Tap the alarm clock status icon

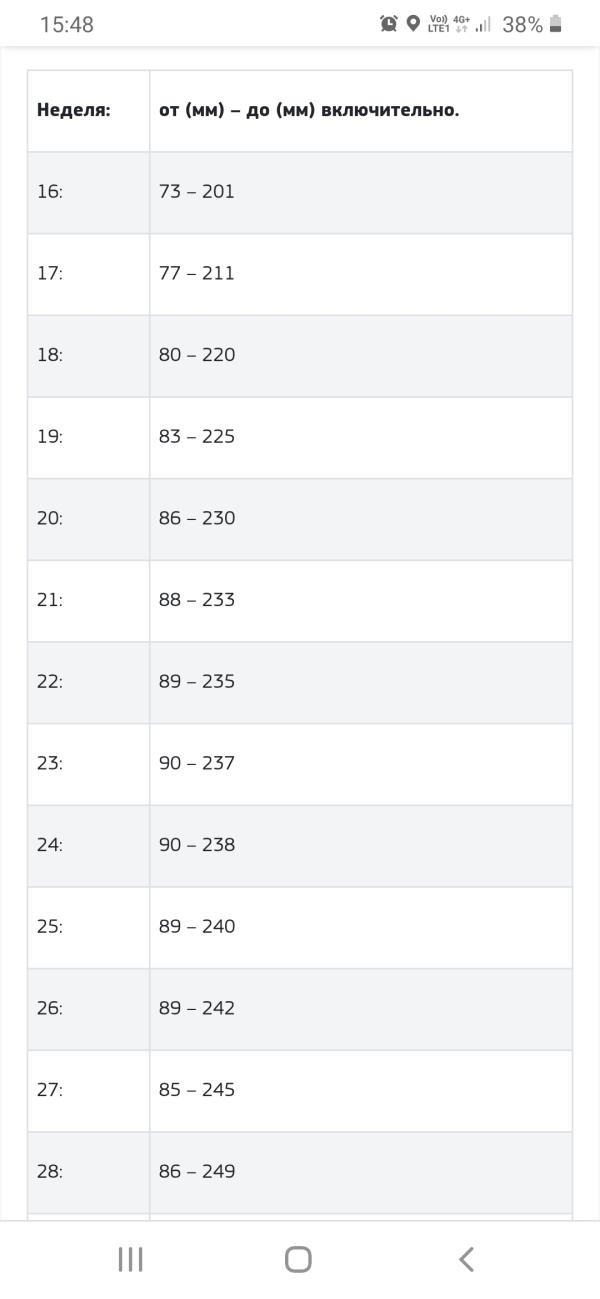click(389, 24)
